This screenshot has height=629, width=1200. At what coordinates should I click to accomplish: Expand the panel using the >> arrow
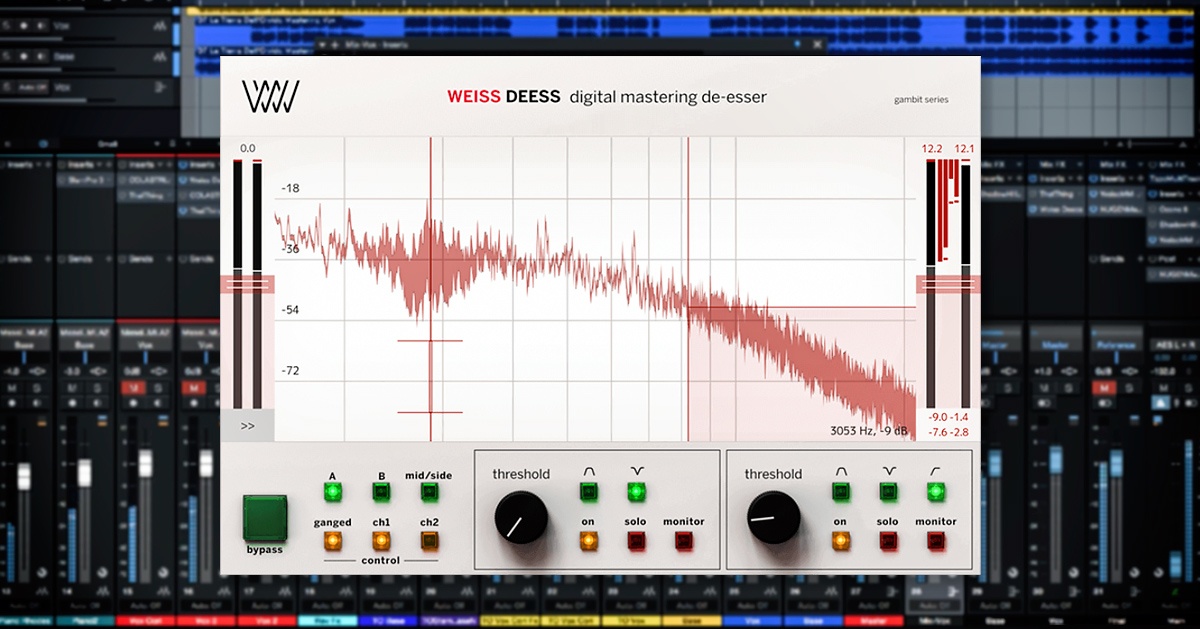(x=247, y=426)
